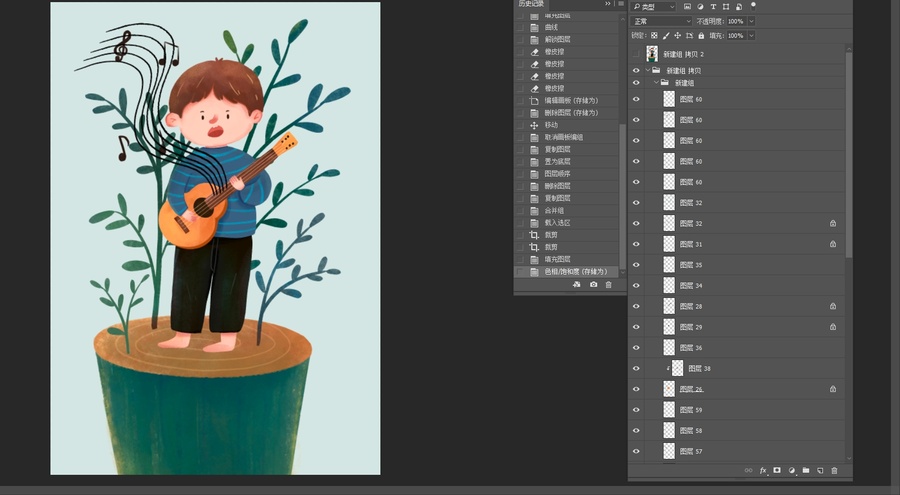Click prevent artboard auto-nesting lock icon

689,36
